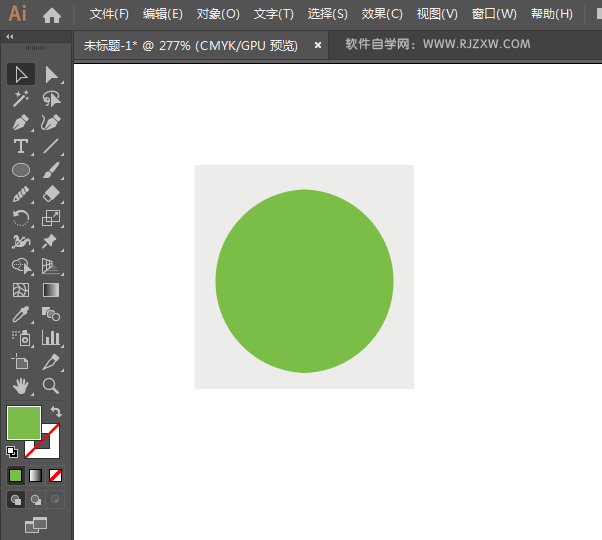Open the 效果(C) menu
The width and height of the screenshot is (602, 540).
click(382, 14)
